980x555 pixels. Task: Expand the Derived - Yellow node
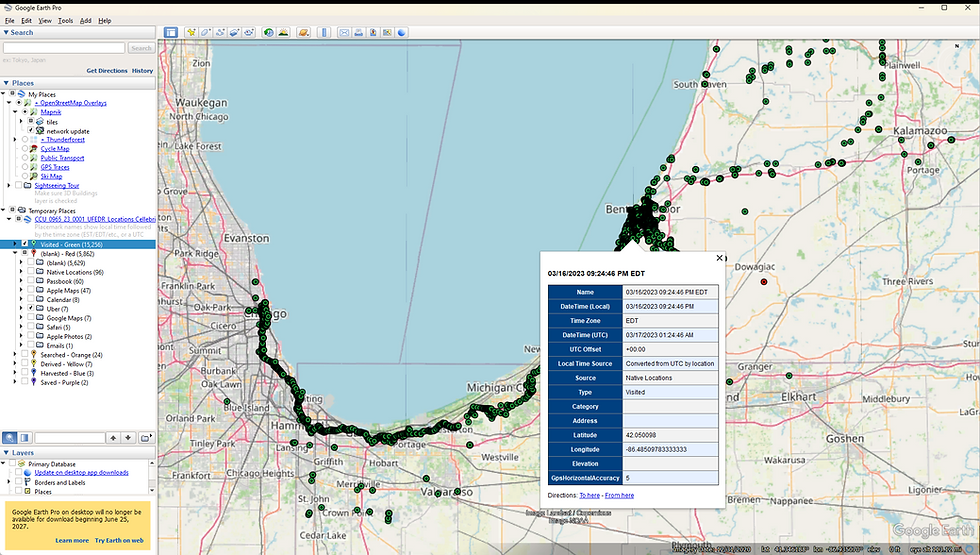point(16,364)
